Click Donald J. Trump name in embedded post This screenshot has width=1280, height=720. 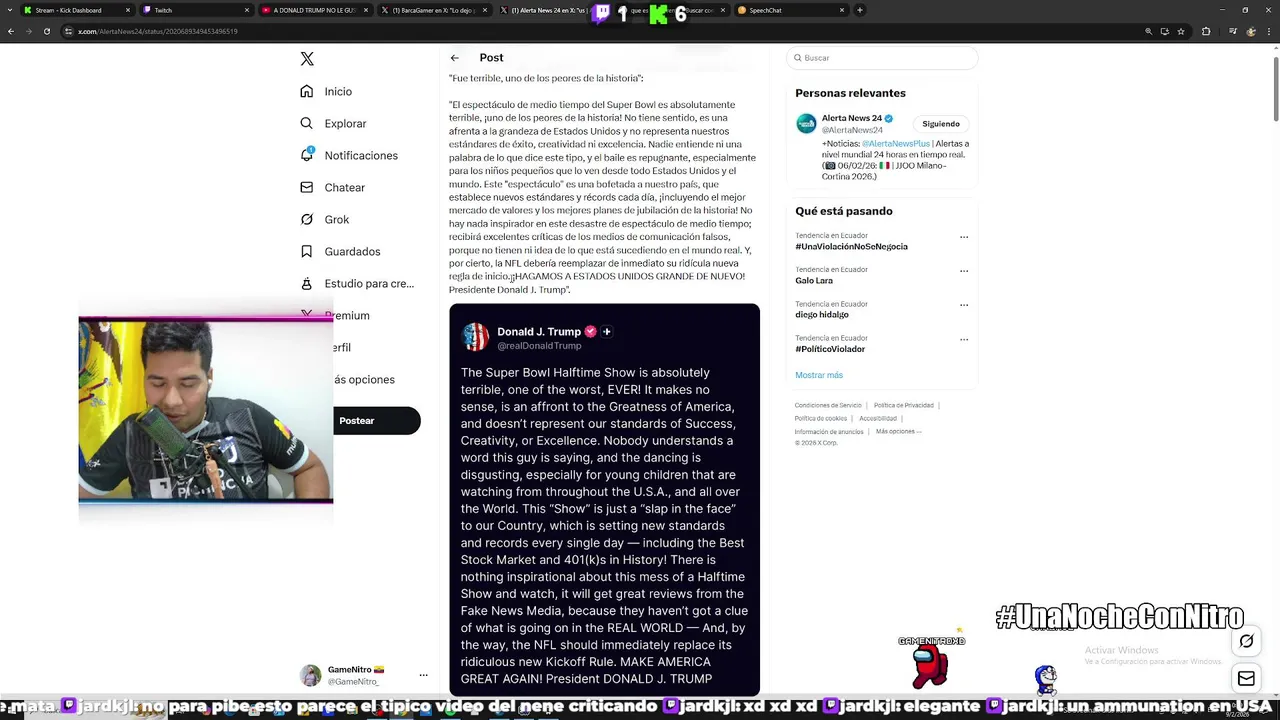(x=539, y=332)
